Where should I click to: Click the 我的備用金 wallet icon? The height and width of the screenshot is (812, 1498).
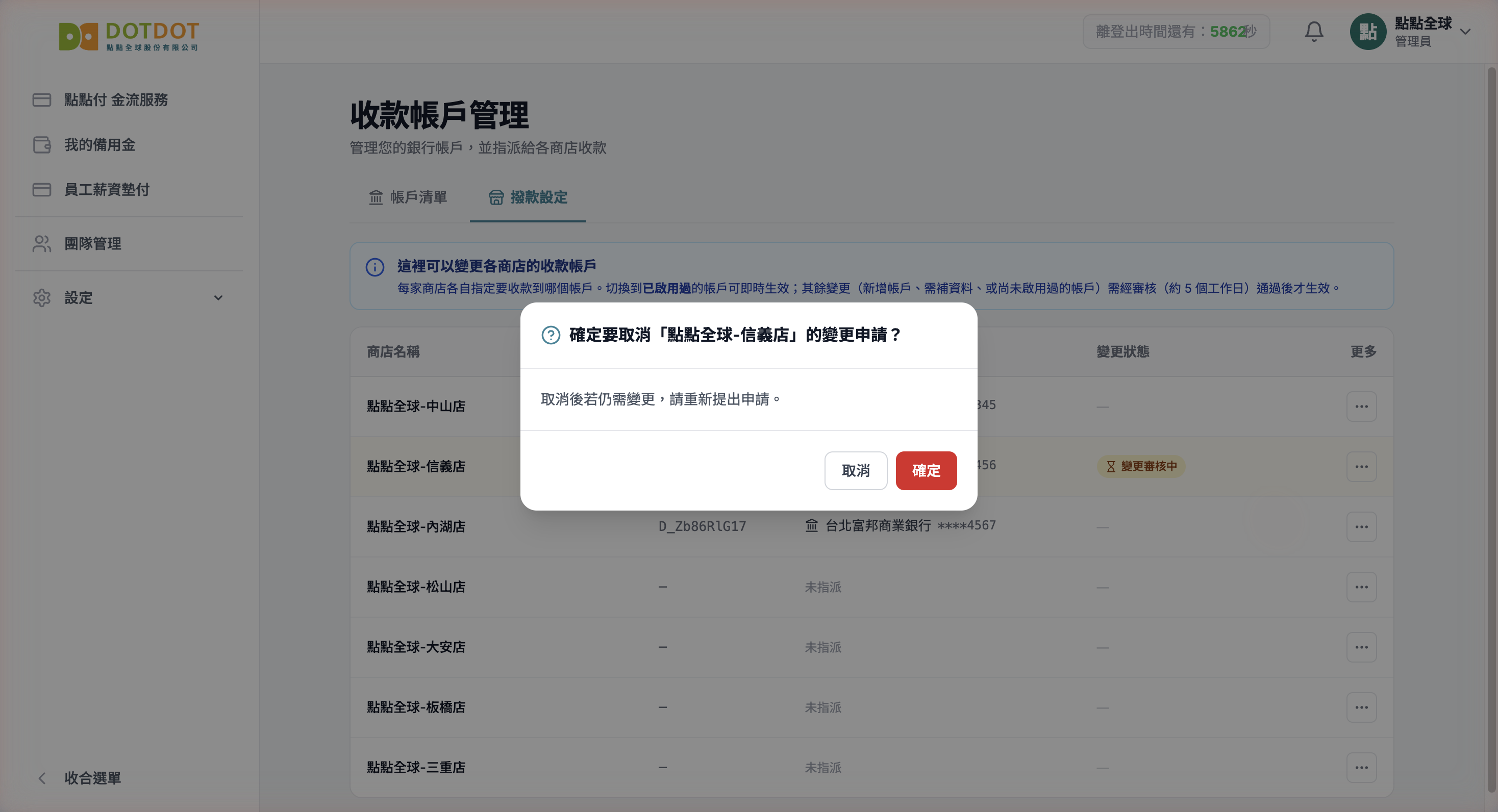click(x=42, y=145)
